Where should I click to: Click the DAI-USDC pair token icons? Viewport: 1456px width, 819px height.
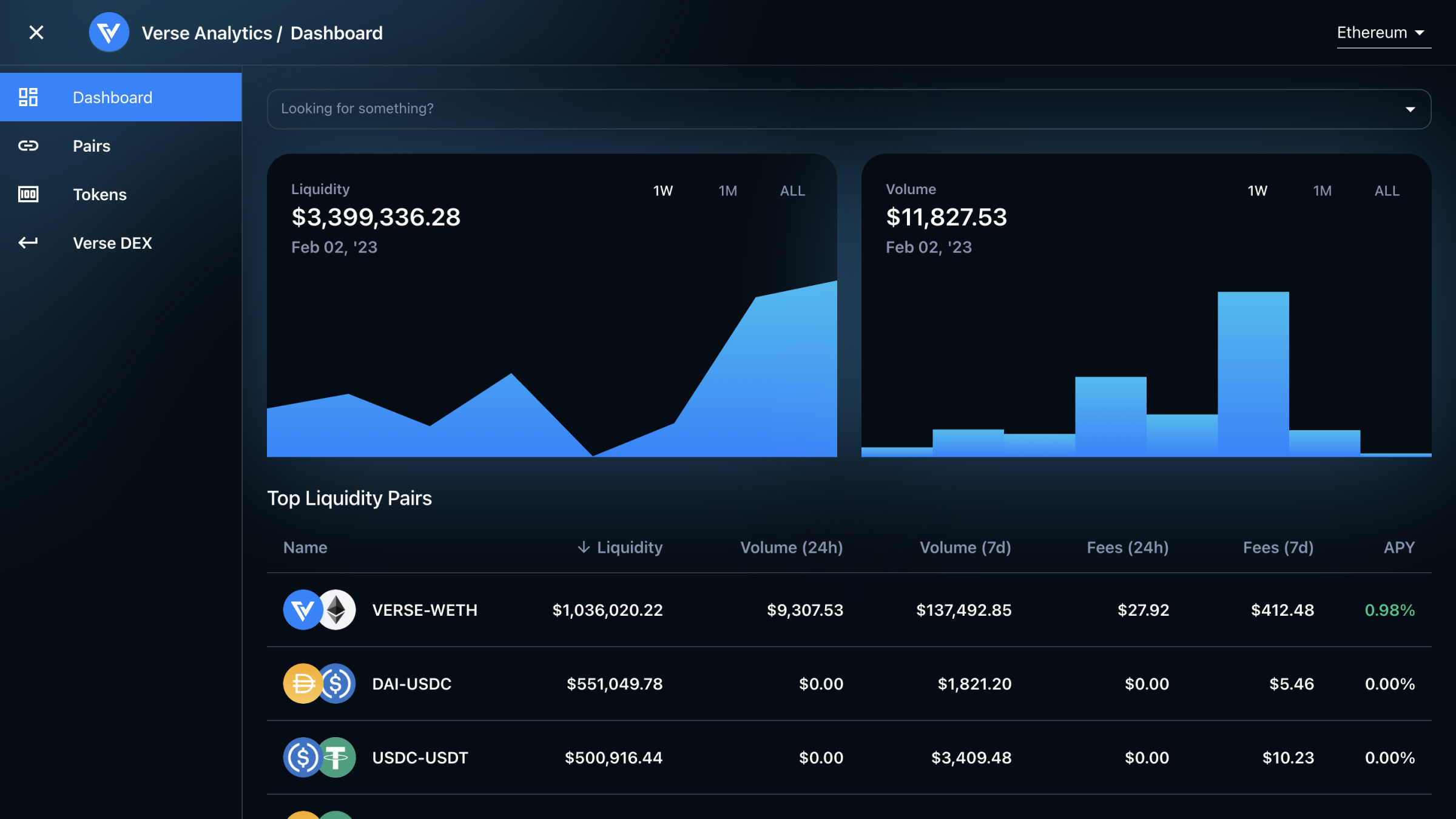(x=319, y=684)
